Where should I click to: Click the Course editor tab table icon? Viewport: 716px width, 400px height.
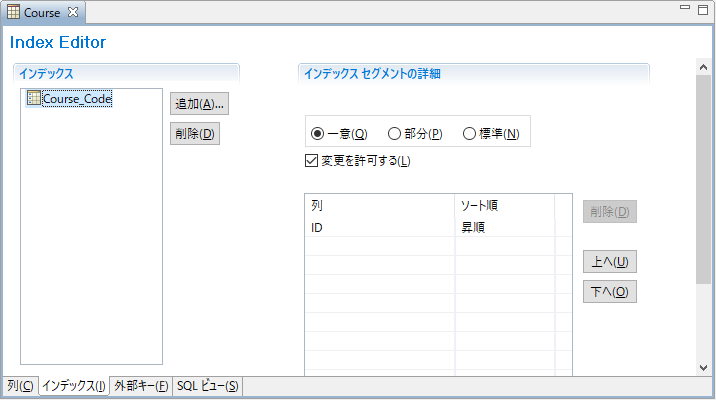click(x=14, y=12)
